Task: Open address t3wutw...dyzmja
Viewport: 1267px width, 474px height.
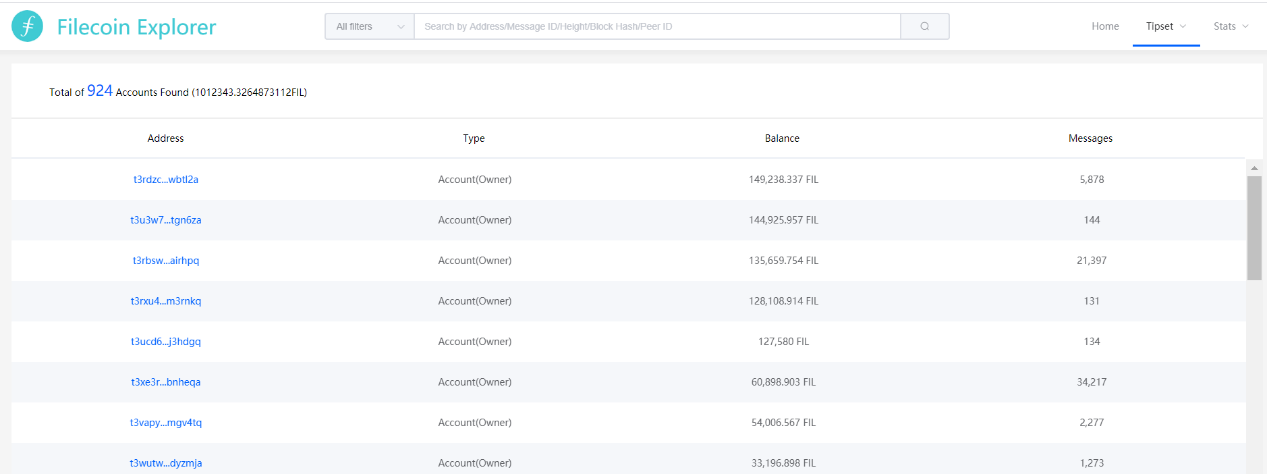Action: pos(166,463)
